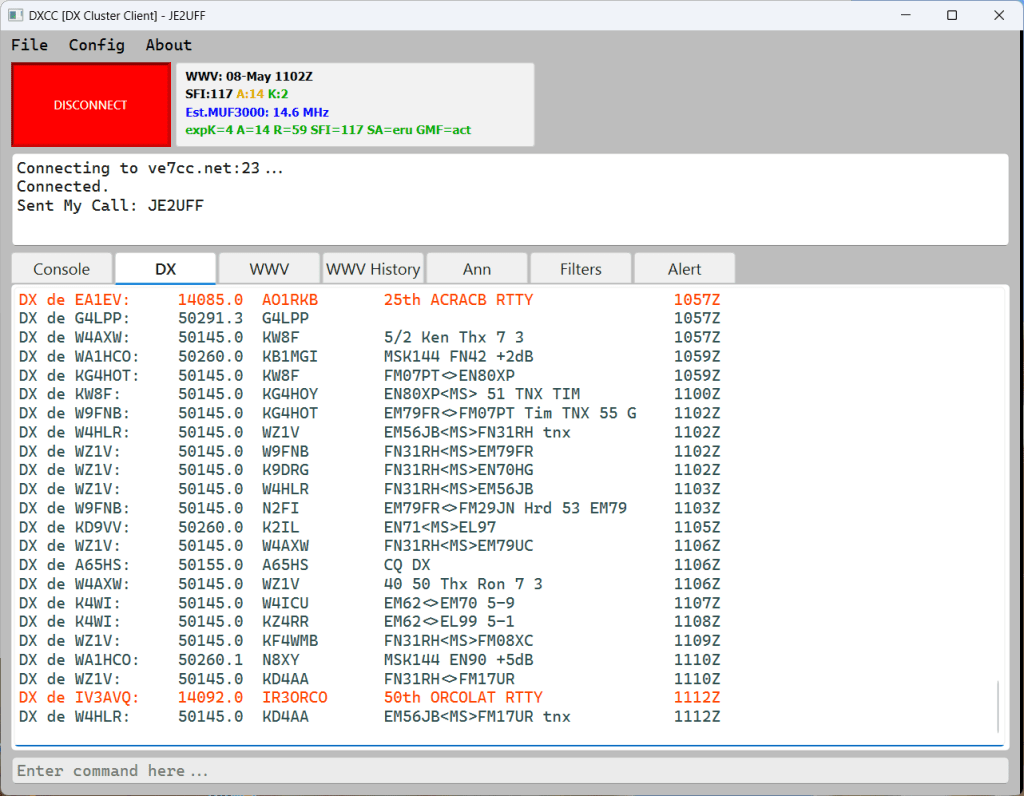Click frequency 50260.1 in the list
The height and width of the screenshot is (796, 1024).
tap(210, 660)
